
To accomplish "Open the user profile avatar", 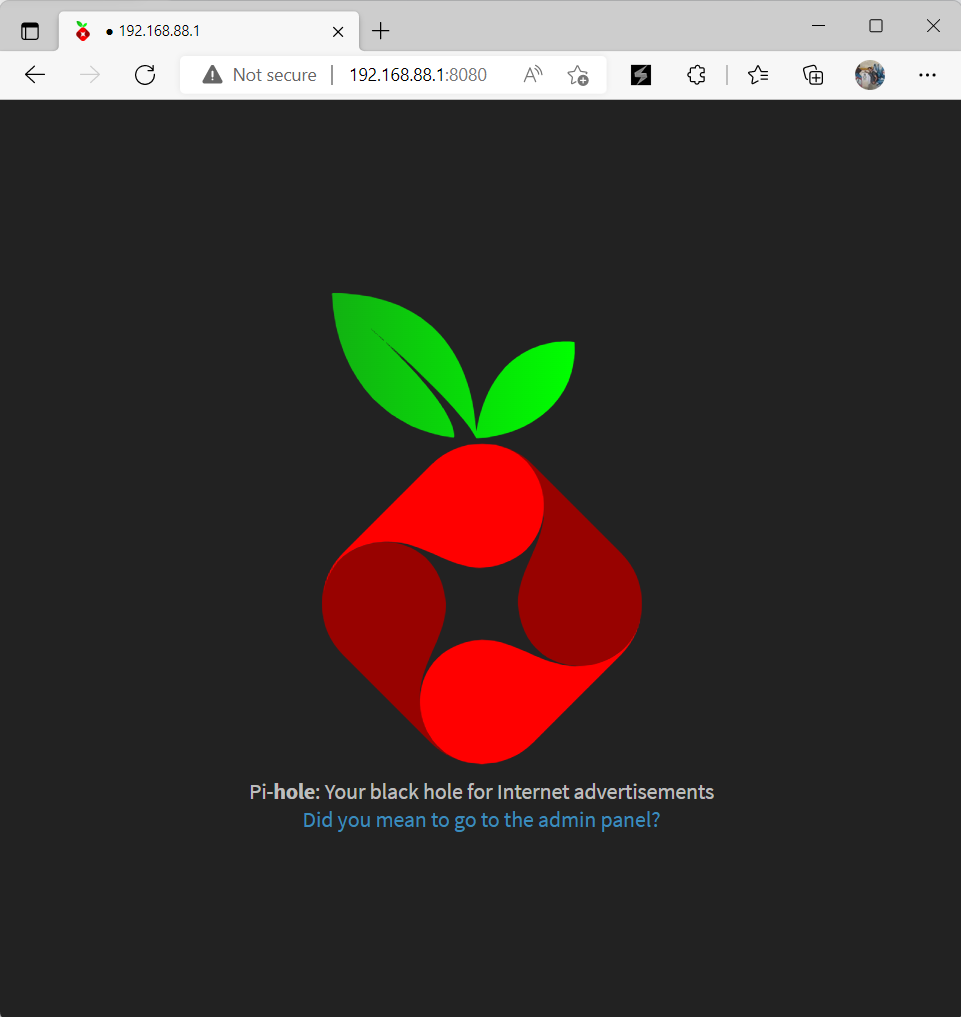I will coord(870,75).
